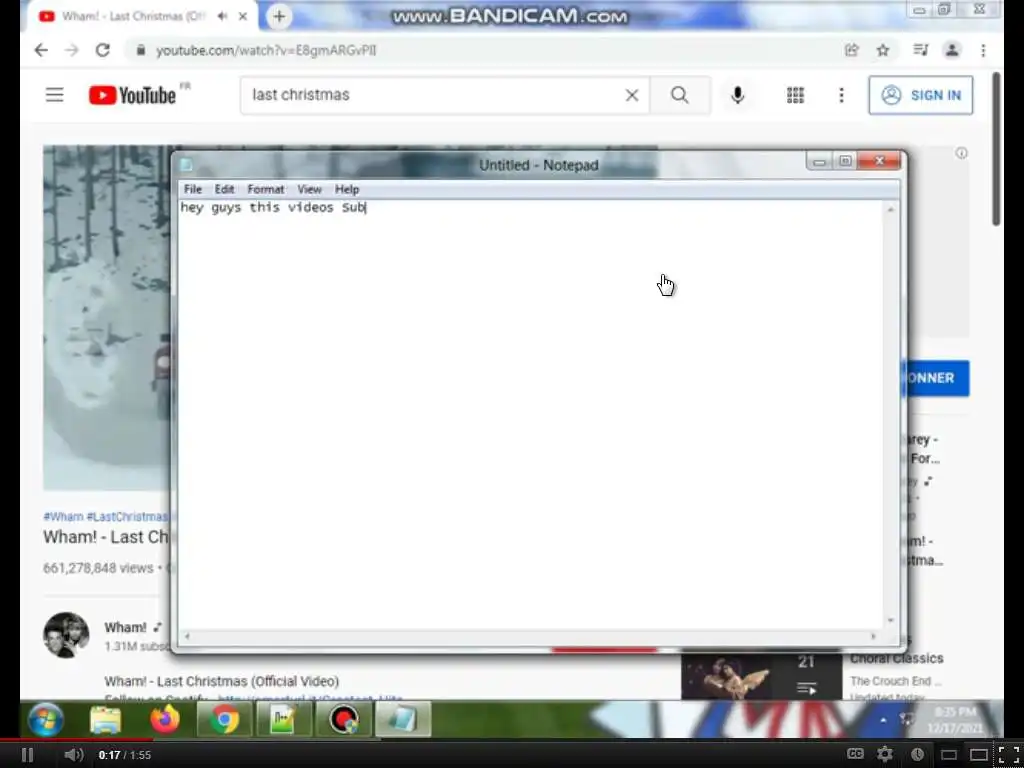1024x768 pixels.
Task: Launch Firefox from the taskbar
Action: [x=165, y=719]
